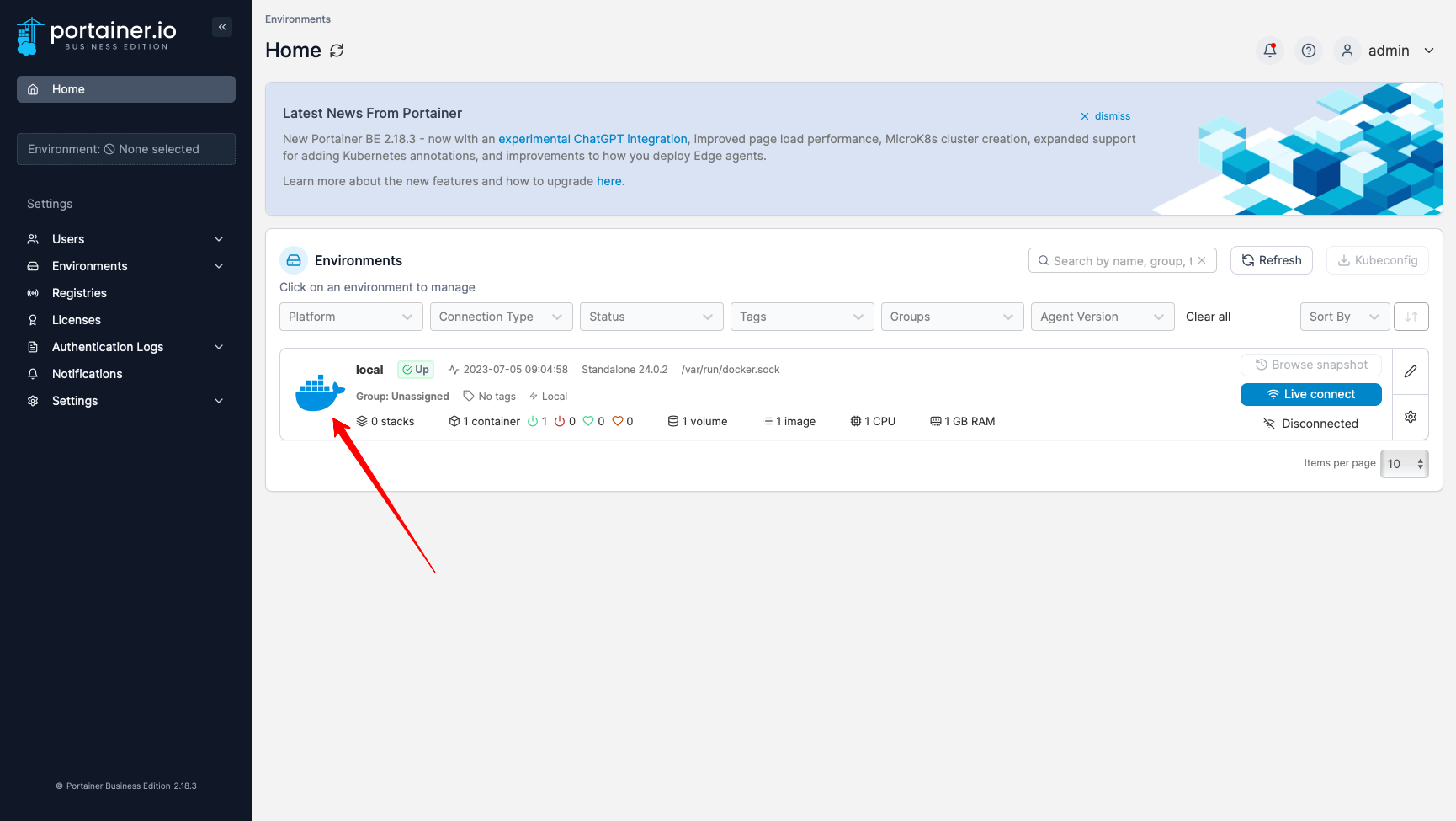Viewport: 1456px width, 821px height.
Task: Open Users page from the sidebar
Action: [x=68, y=239]
